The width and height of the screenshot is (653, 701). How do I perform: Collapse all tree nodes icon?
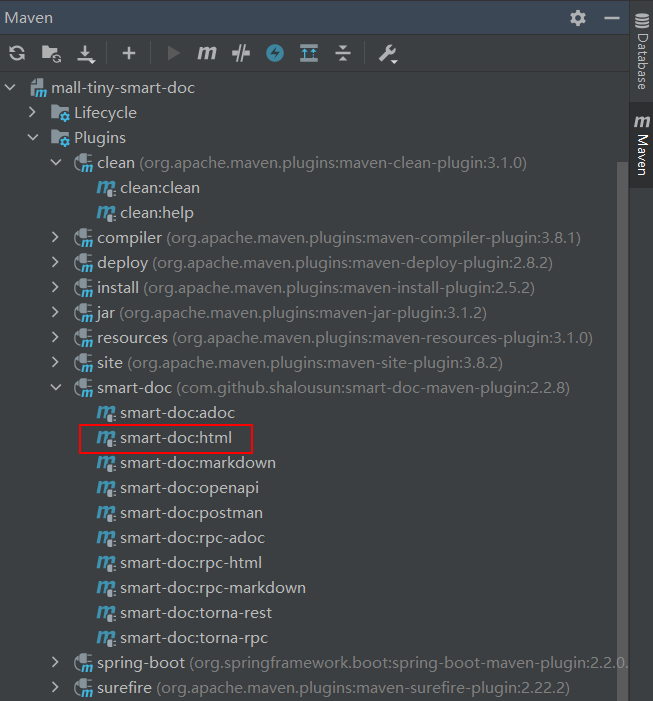point(343,53)
